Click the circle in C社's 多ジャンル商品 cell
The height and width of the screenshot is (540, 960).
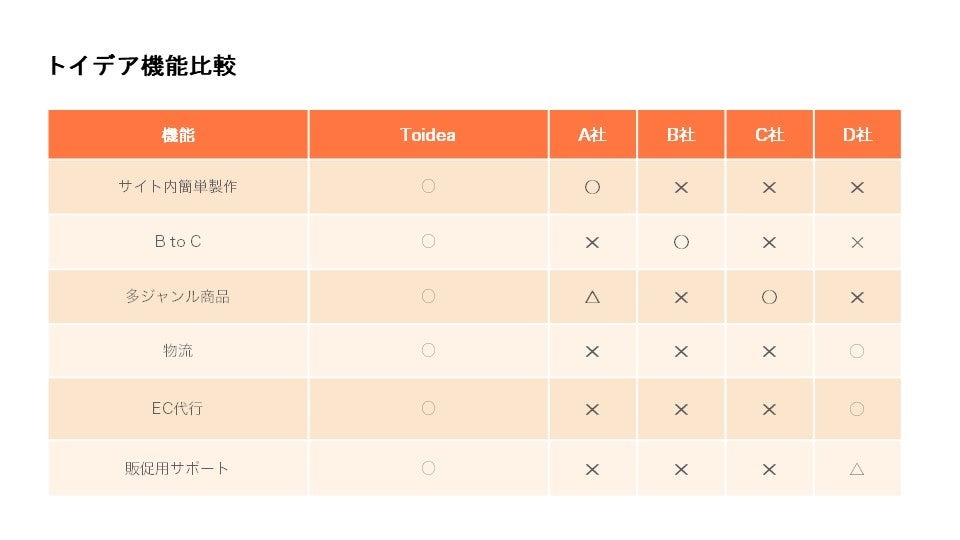click(x=769, y=297)
